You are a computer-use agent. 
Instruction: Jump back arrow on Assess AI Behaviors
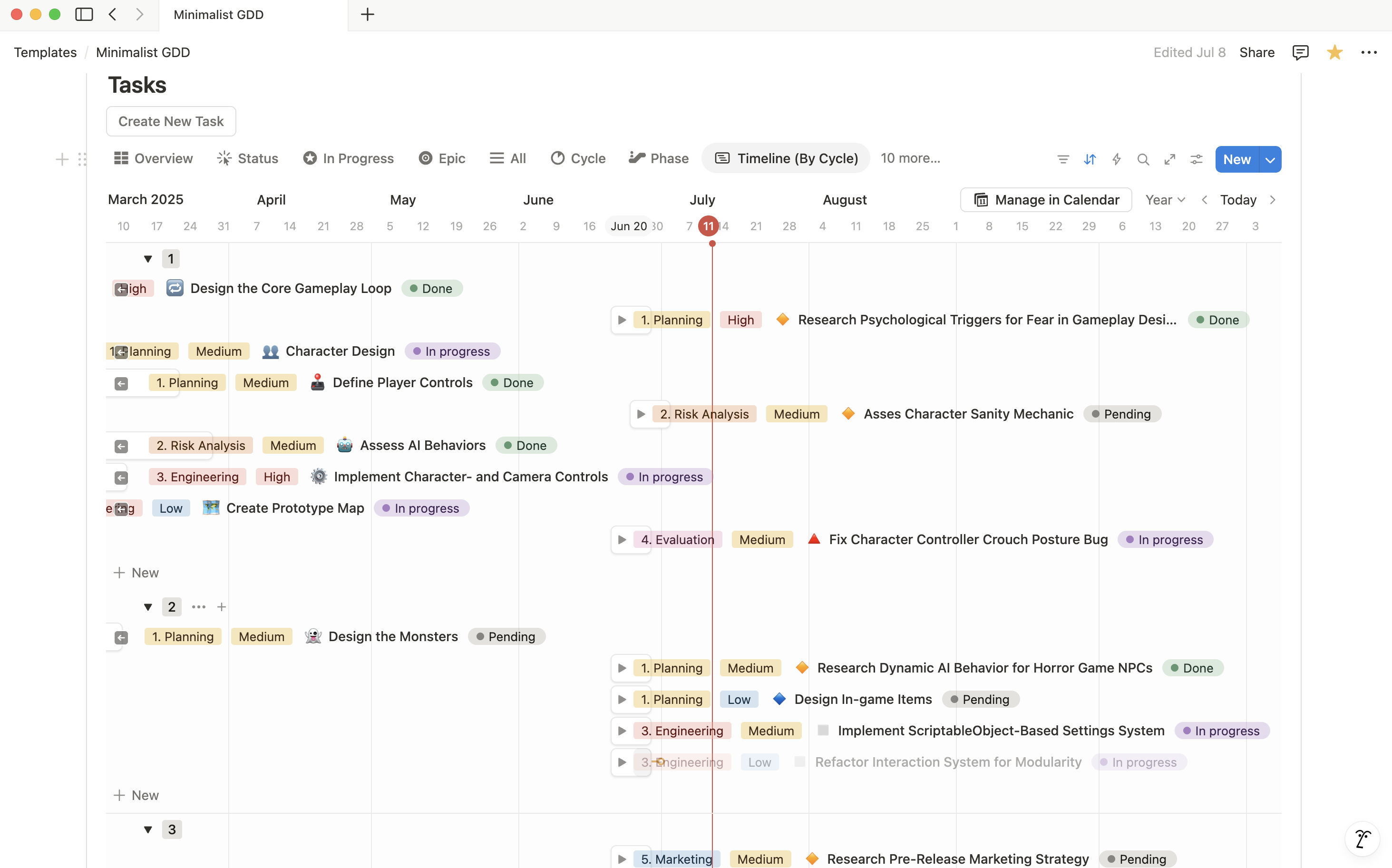[121, 446]
